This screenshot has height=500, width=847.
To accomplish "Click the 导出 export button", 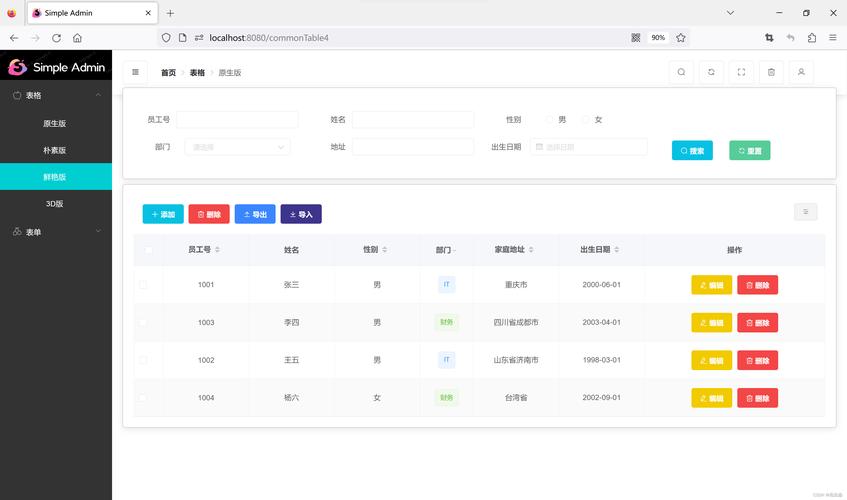I will 255,214.
